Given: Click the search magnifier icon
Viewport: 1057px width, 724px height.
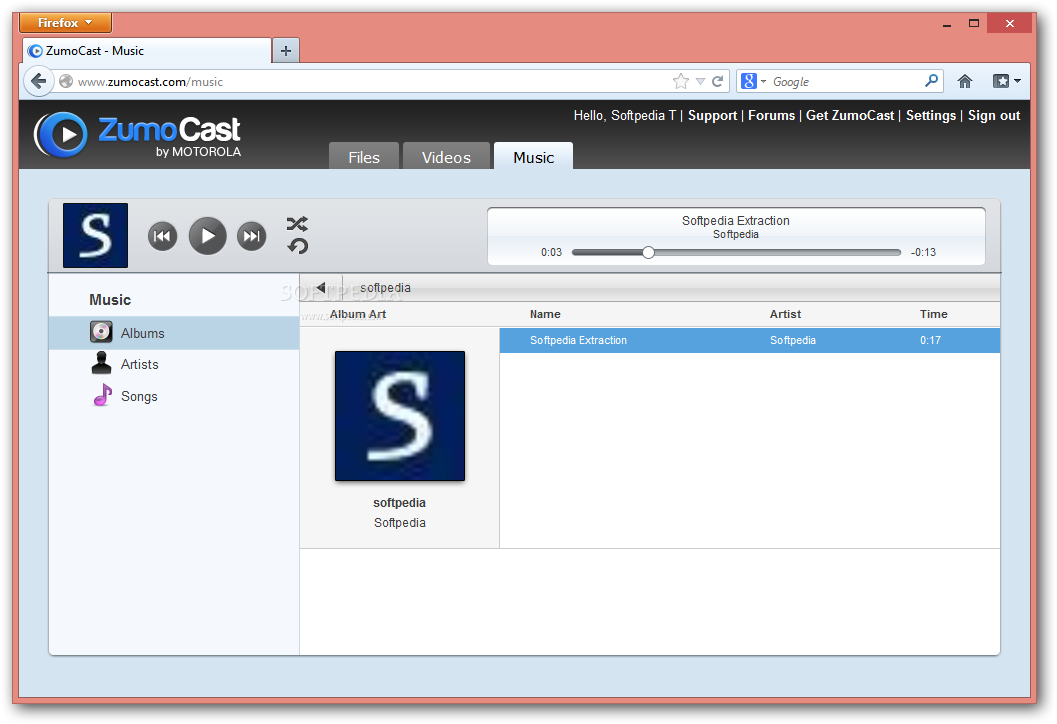Looking at the screenshot, I should tap(932, 81).
